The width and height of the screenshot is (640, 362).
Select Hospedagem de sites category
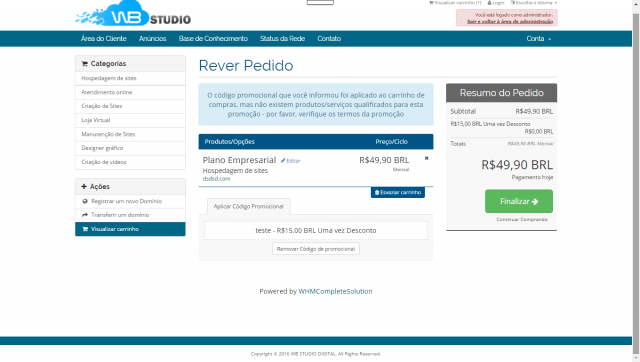tap(130, 78)
